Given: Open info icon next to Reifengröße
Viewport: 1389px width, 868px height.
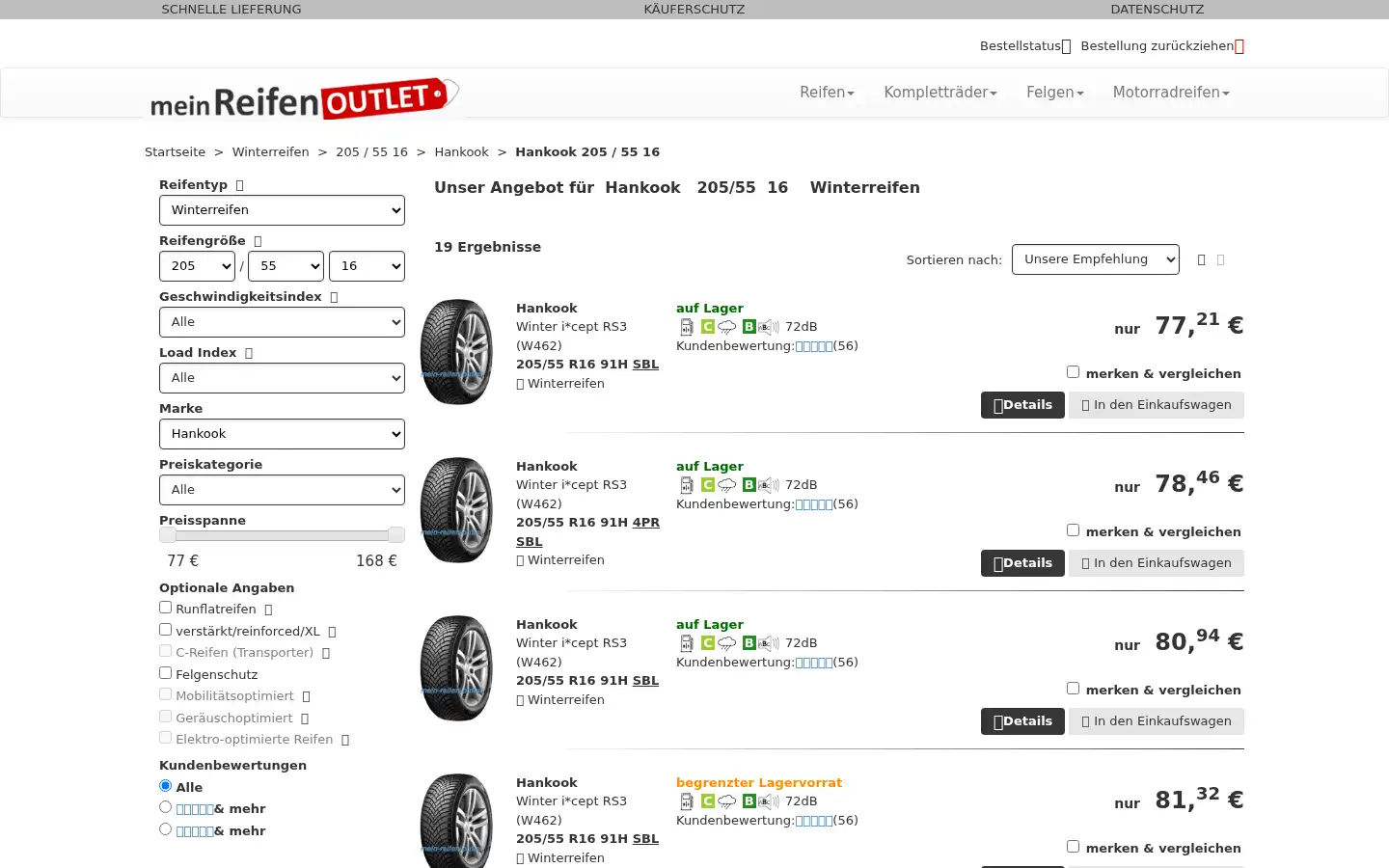Looking at the screenshot, I should tap(258, 241).
